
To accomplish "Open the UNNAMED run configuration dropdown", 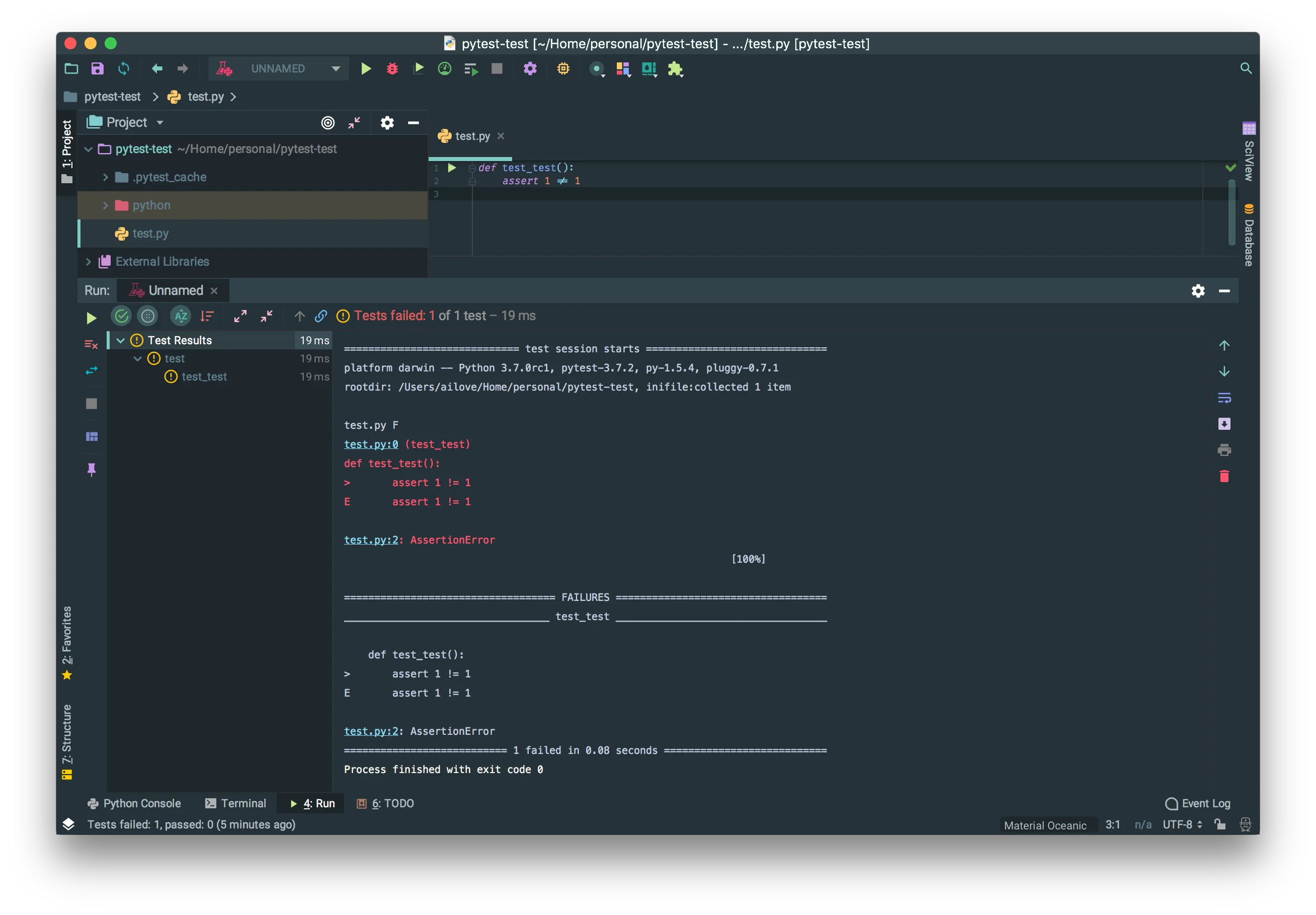I will 336,69.
